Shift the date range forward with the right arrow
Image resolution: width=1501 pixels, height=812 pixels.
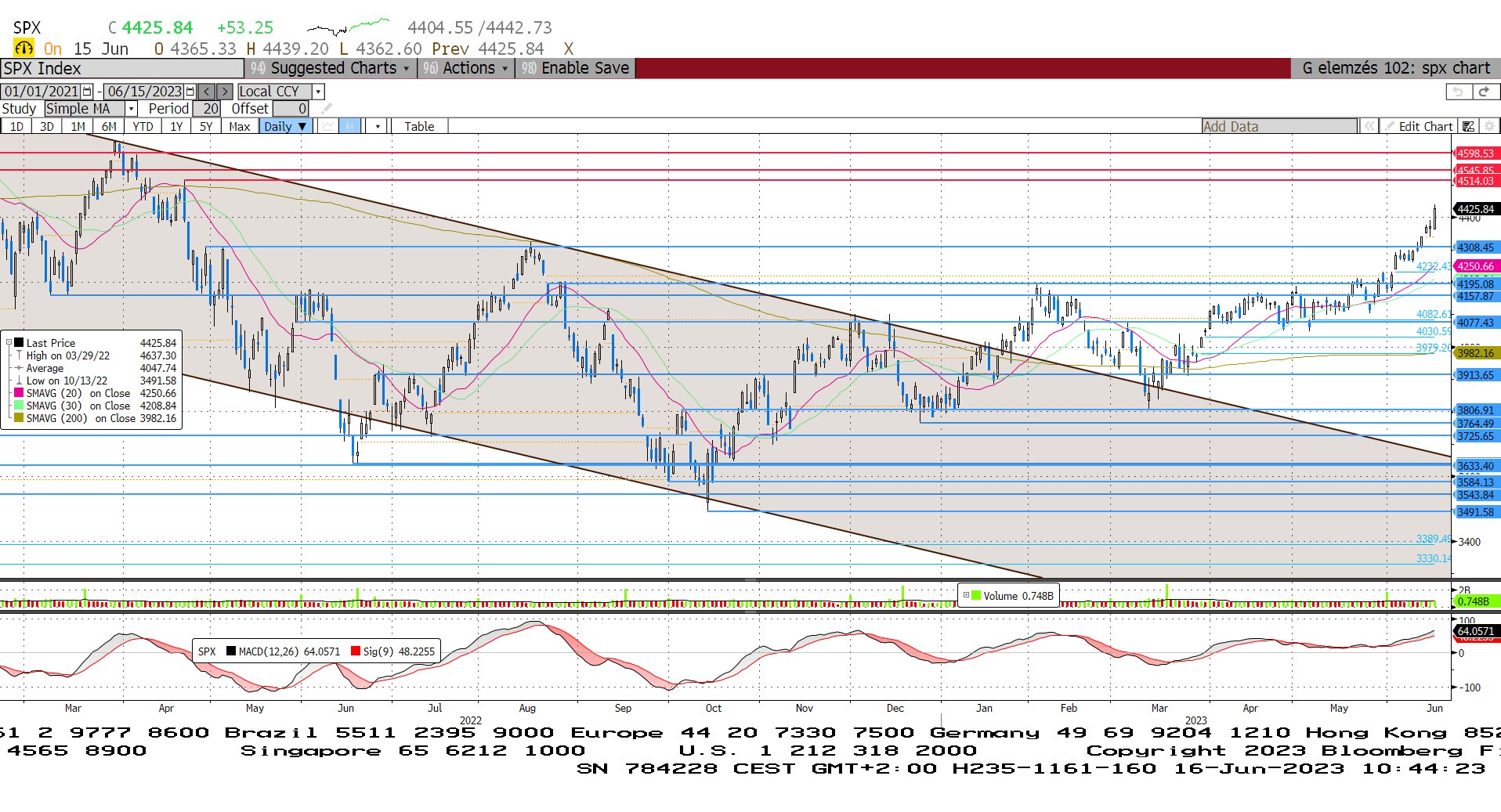point(224,92)
